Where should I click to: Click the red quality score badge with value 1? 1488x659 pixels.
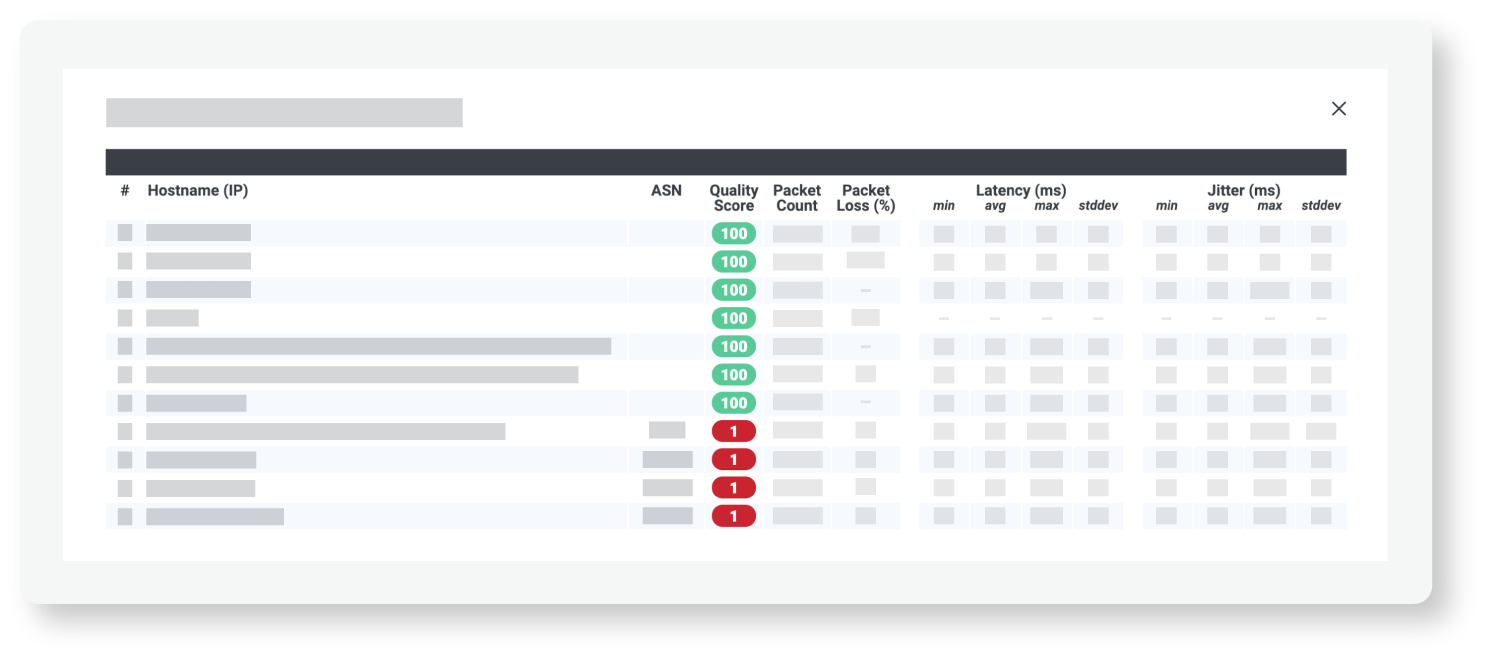pyautogui.click(x=733, y=433)
